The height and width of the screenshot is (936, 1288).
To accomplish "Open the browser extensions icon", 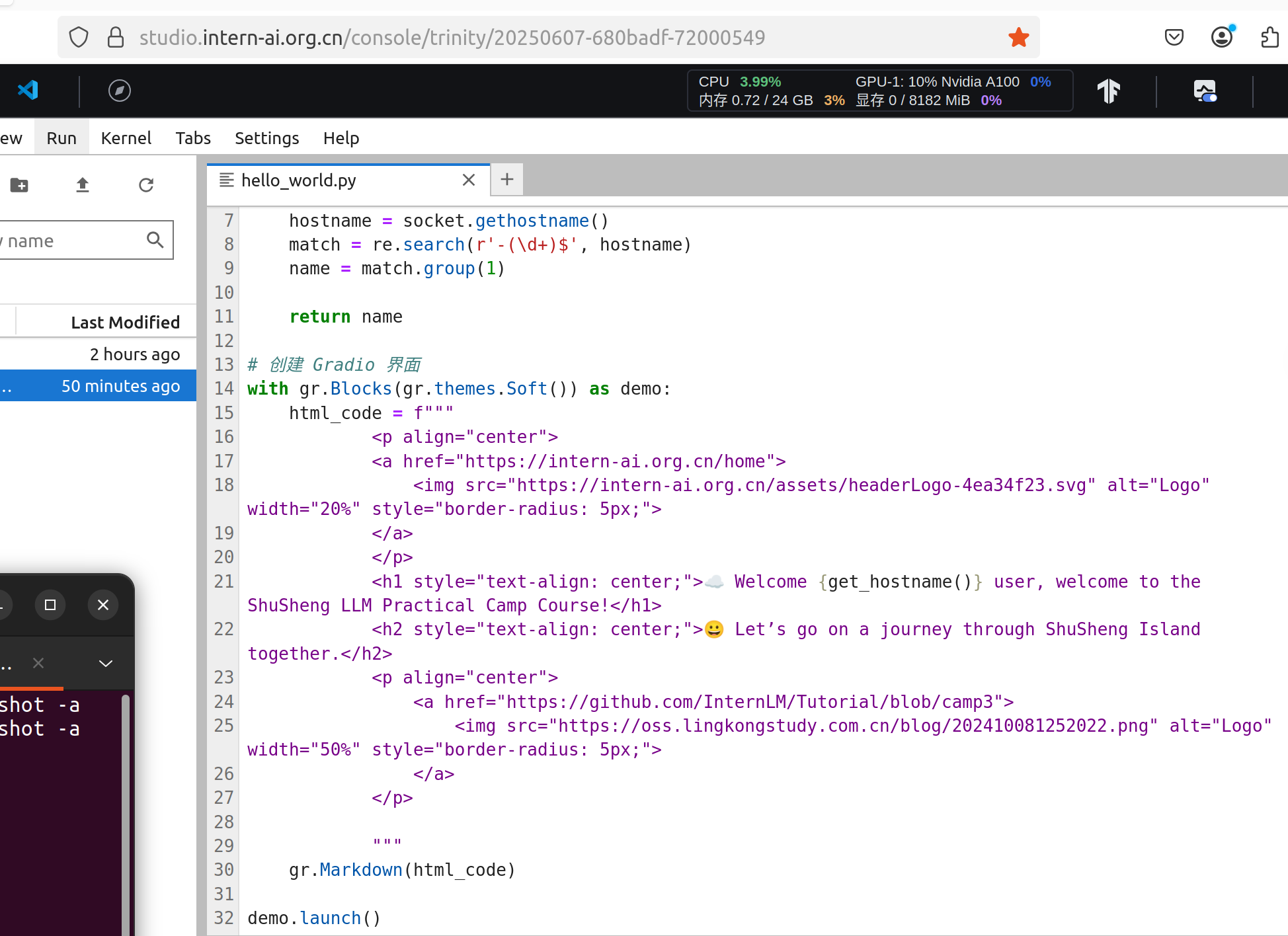I will coord(1269,38).
